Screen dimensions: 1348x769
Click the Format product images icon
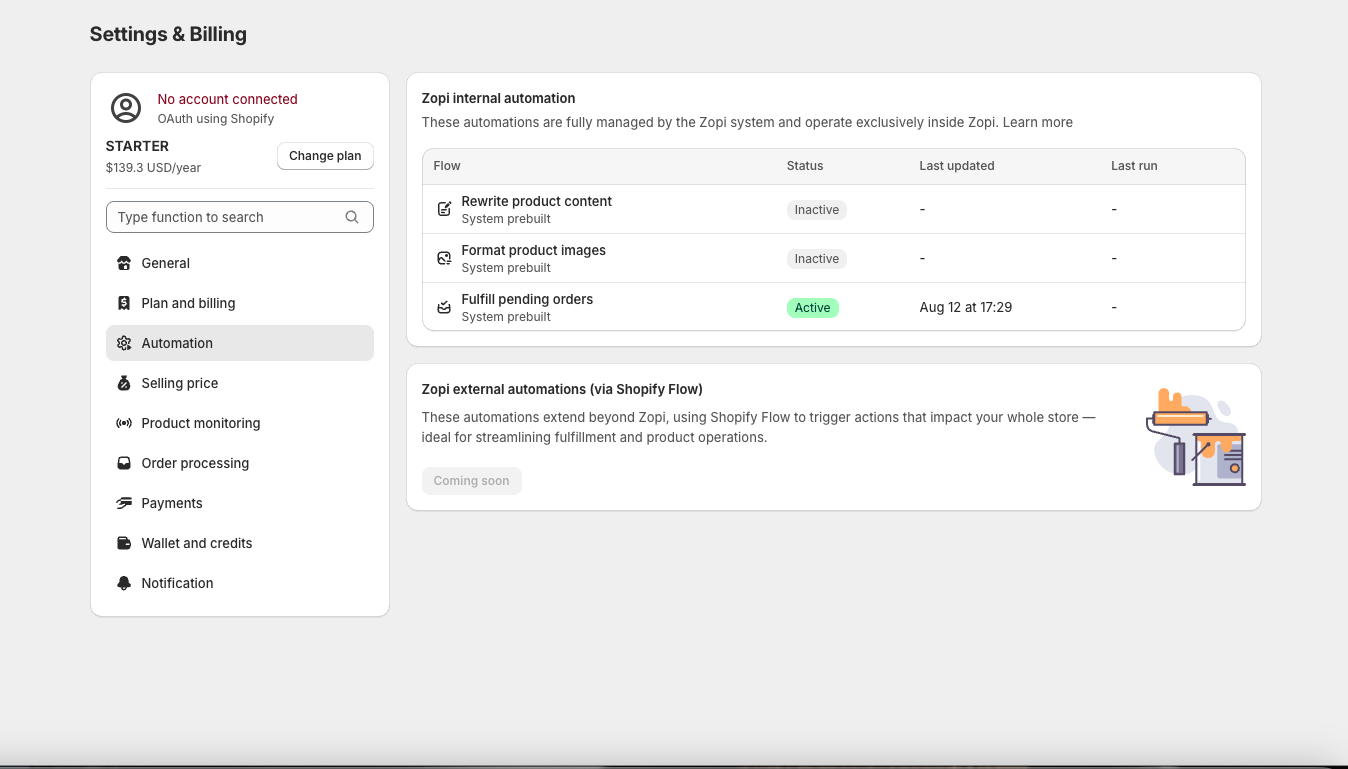point(445,258)
